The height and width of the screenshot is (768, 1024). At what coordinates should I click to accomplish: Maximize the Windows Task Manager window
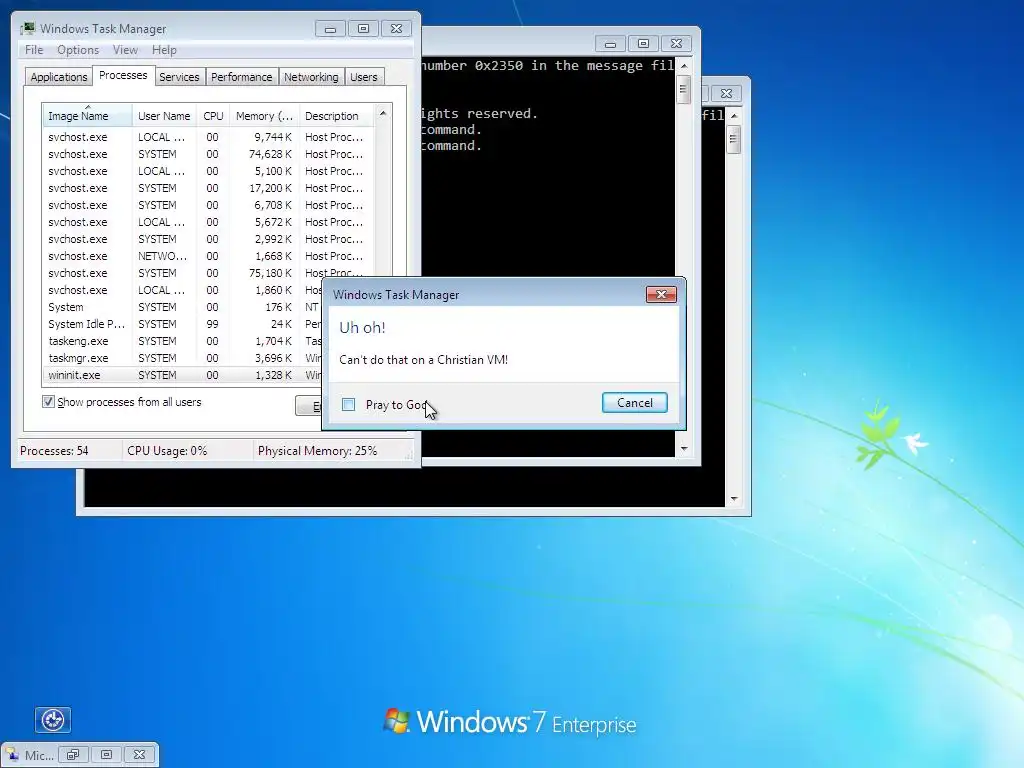363,29
